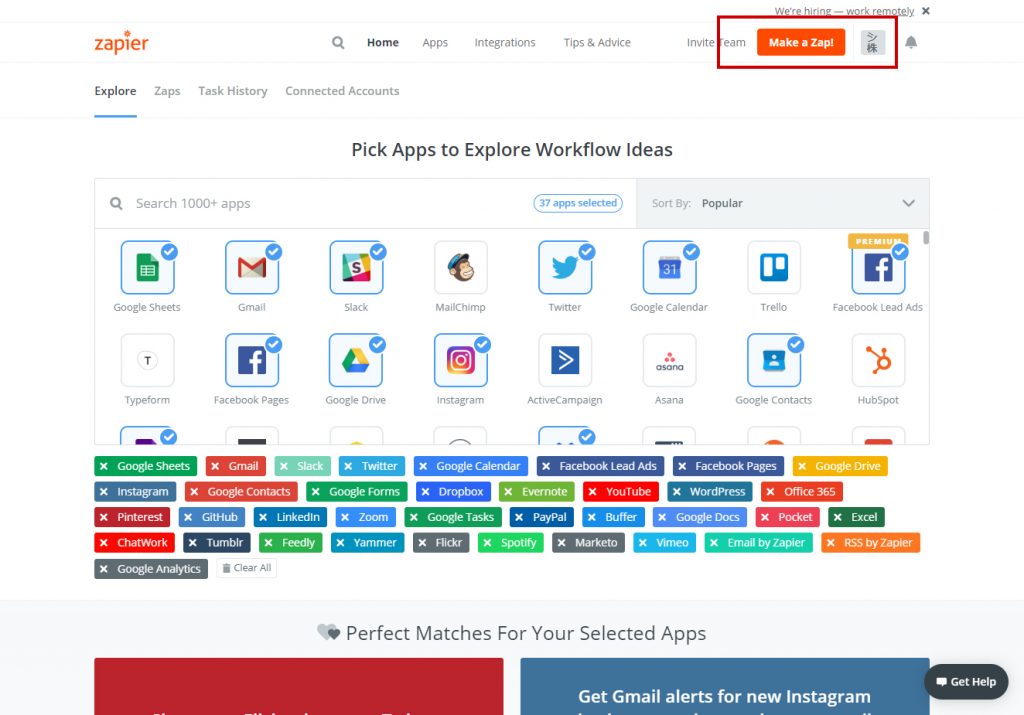
Task: Select the HubSpot app icon
Action: (x=877, y=360)
